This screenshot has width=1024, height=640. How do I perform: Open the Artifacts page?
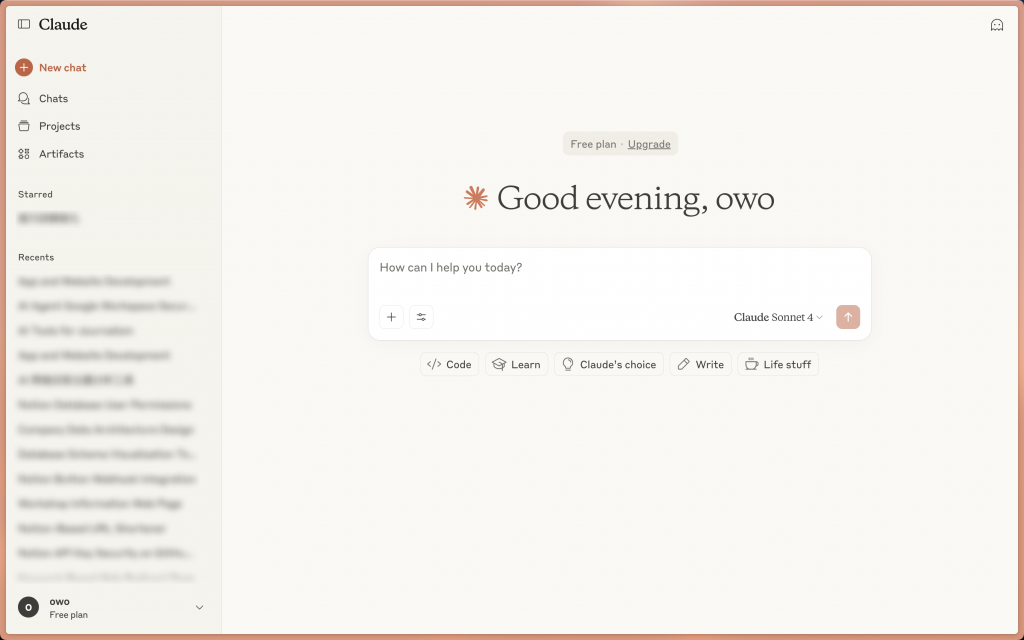(51, 154)
